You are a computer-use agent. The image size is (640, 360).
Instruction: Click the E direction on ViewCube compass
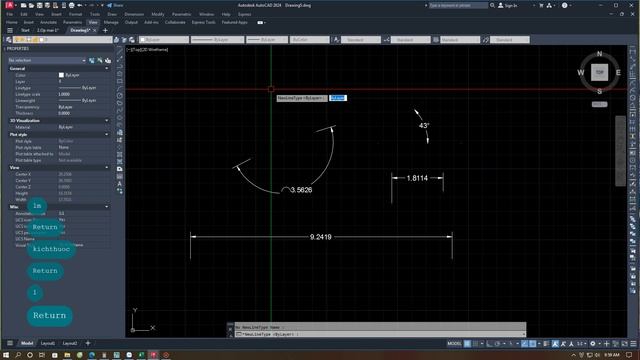click(618, 73)
